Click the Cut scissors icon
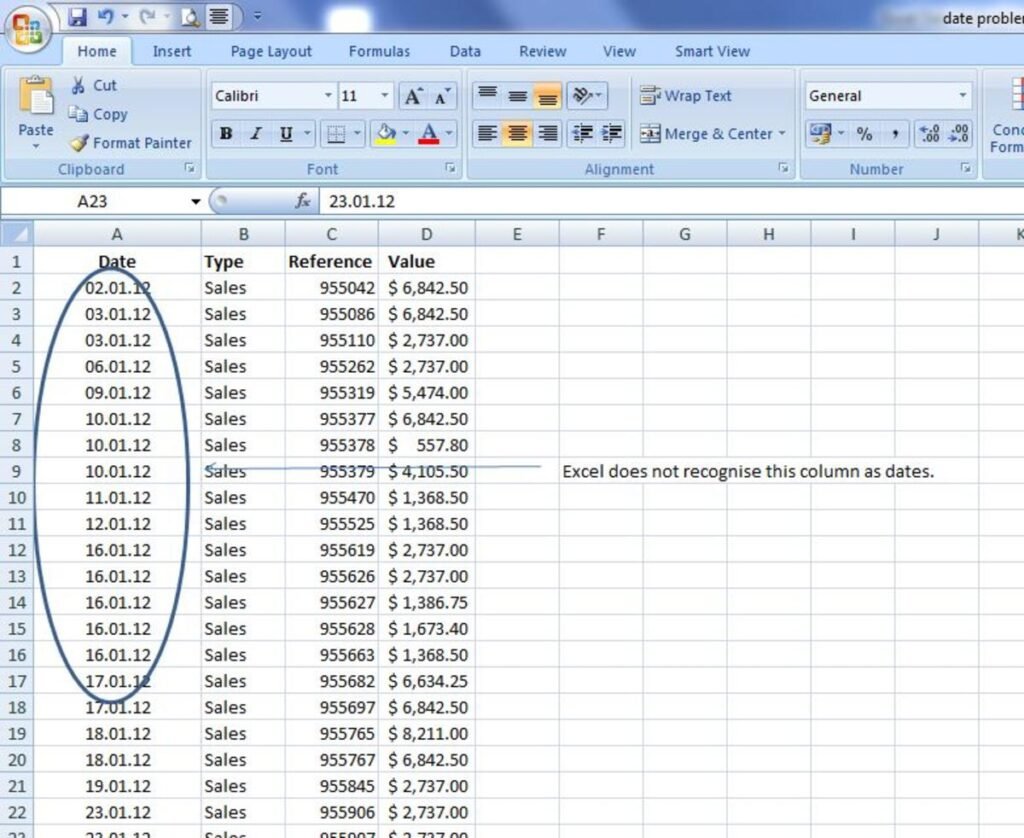Screen dimensions: 1024x838 (79, 86)
